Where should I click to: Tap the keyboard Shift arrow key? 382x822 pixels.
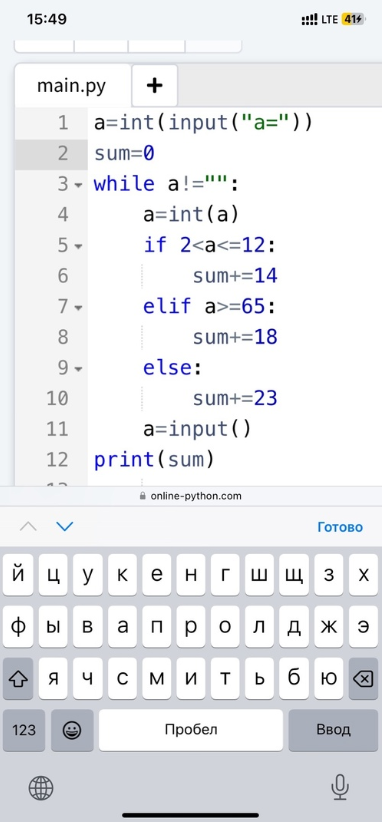tap(18, 678)
